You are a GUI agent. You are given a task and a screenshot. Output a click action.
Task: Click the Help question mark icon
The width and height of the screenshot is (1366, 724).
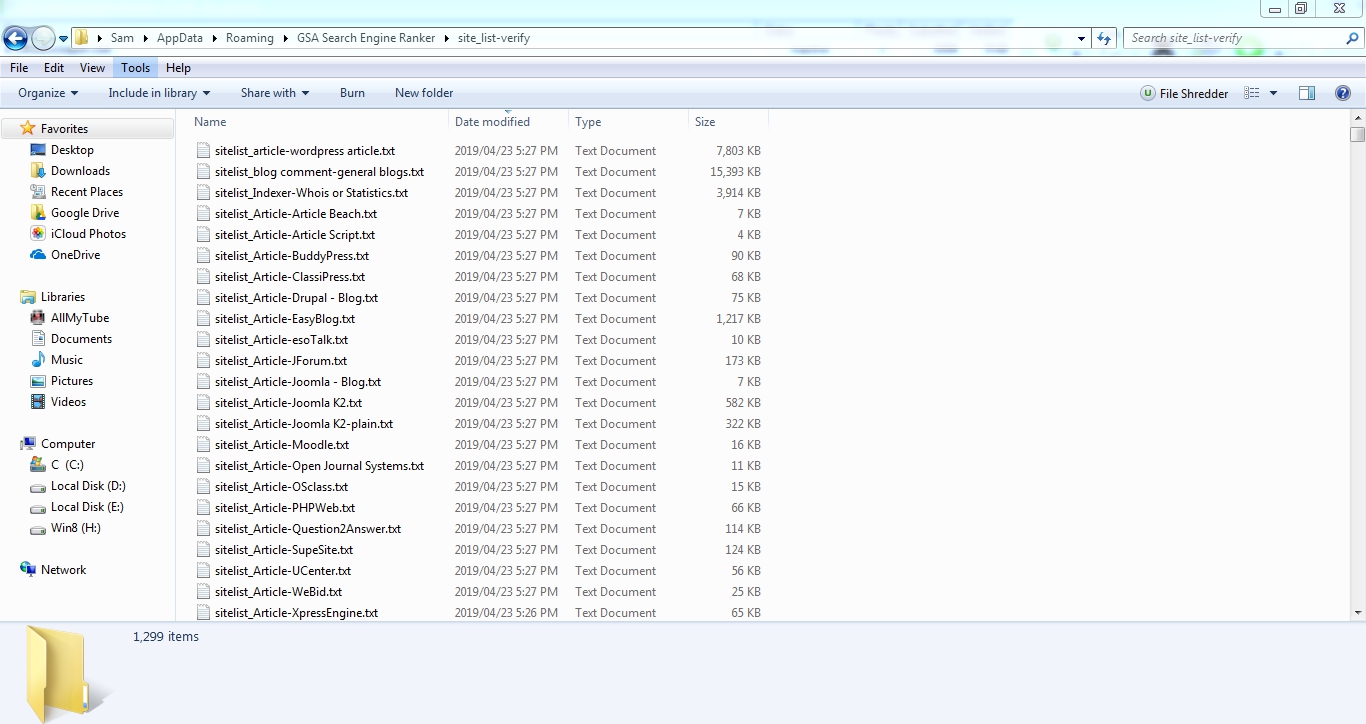[x=1343, y=93]
